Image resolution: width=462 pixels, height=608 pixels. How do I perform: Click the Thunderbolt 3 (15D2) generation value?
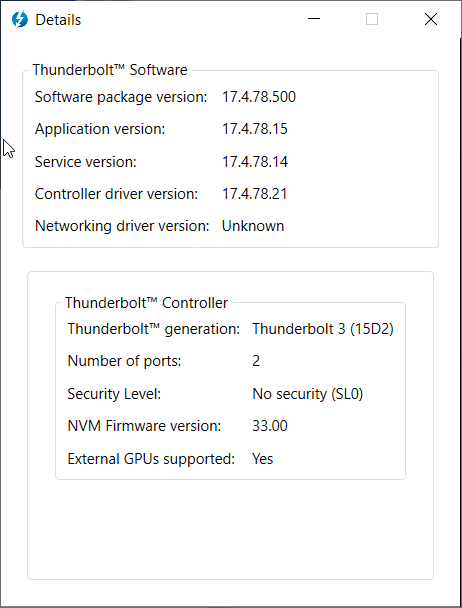pyautogui.click(x=323, y=329)
